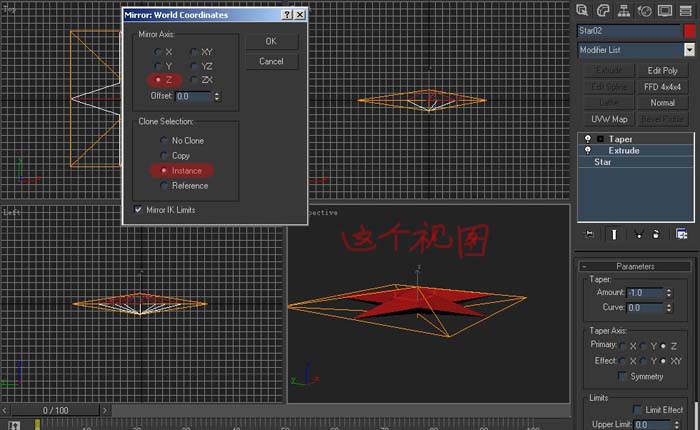Choose Reference clone option
This screenshot has width=700, height=430.
164,186
